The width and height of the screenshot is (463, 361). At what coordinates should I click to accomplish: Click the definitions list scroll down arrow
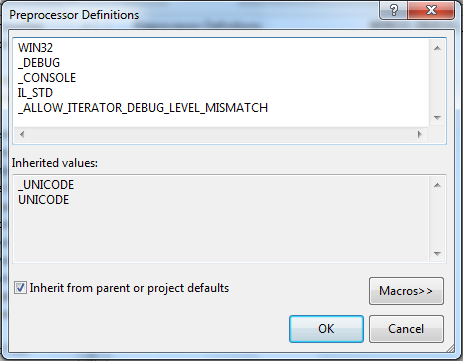click(437, 118)
